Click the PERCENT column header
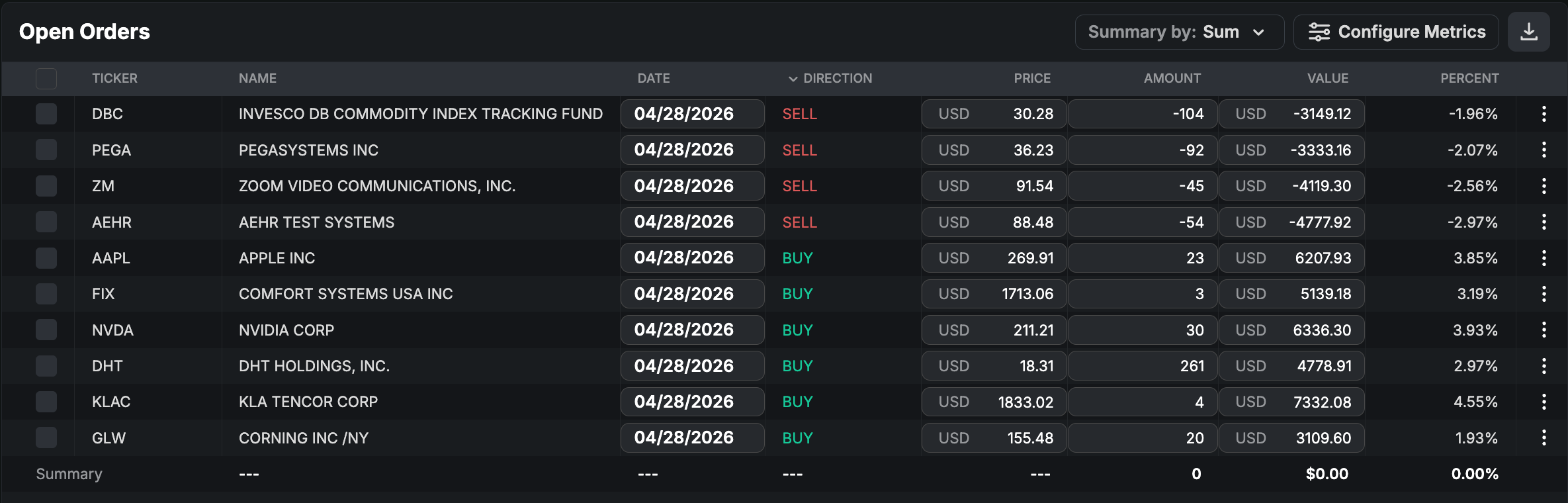Image resolution: width=1568 pixels, height=503 pixels. point(1469,78)
